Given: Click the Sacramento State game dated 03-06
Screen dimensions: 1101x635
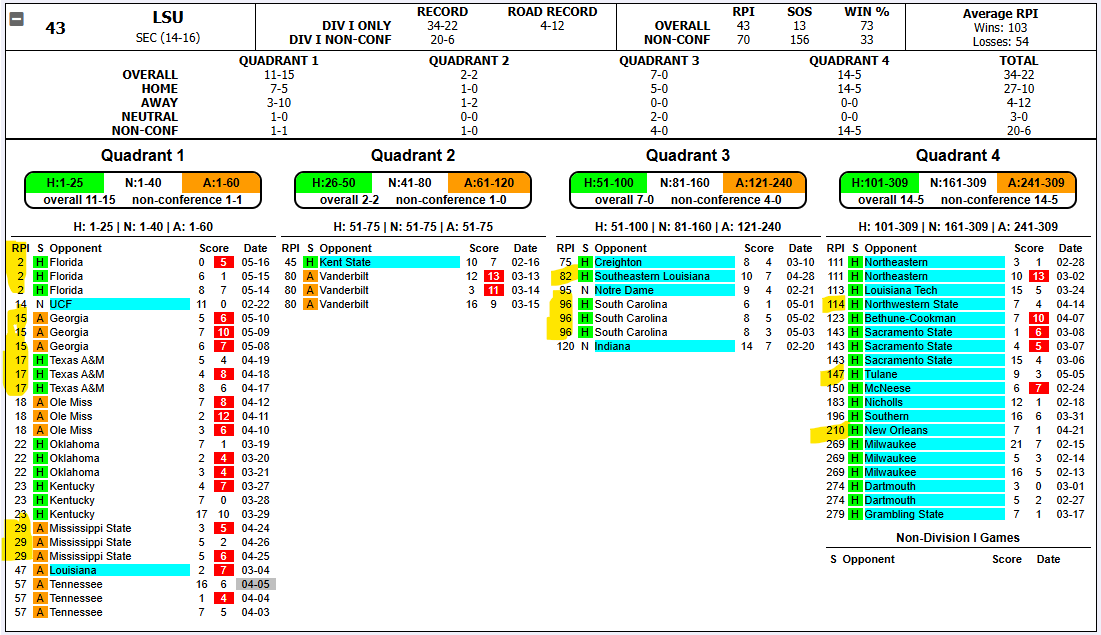Looking at the screenshot, I should click(956, 360).
